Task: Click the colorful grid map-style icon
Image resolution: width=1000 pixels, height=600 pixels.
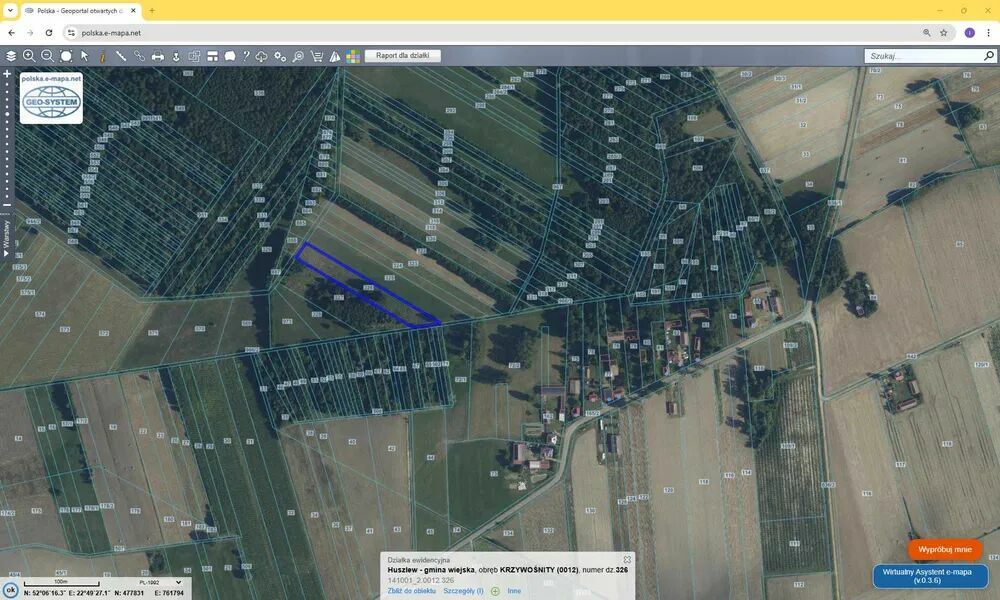Action: pyautogui.click(x=353, y=56)
